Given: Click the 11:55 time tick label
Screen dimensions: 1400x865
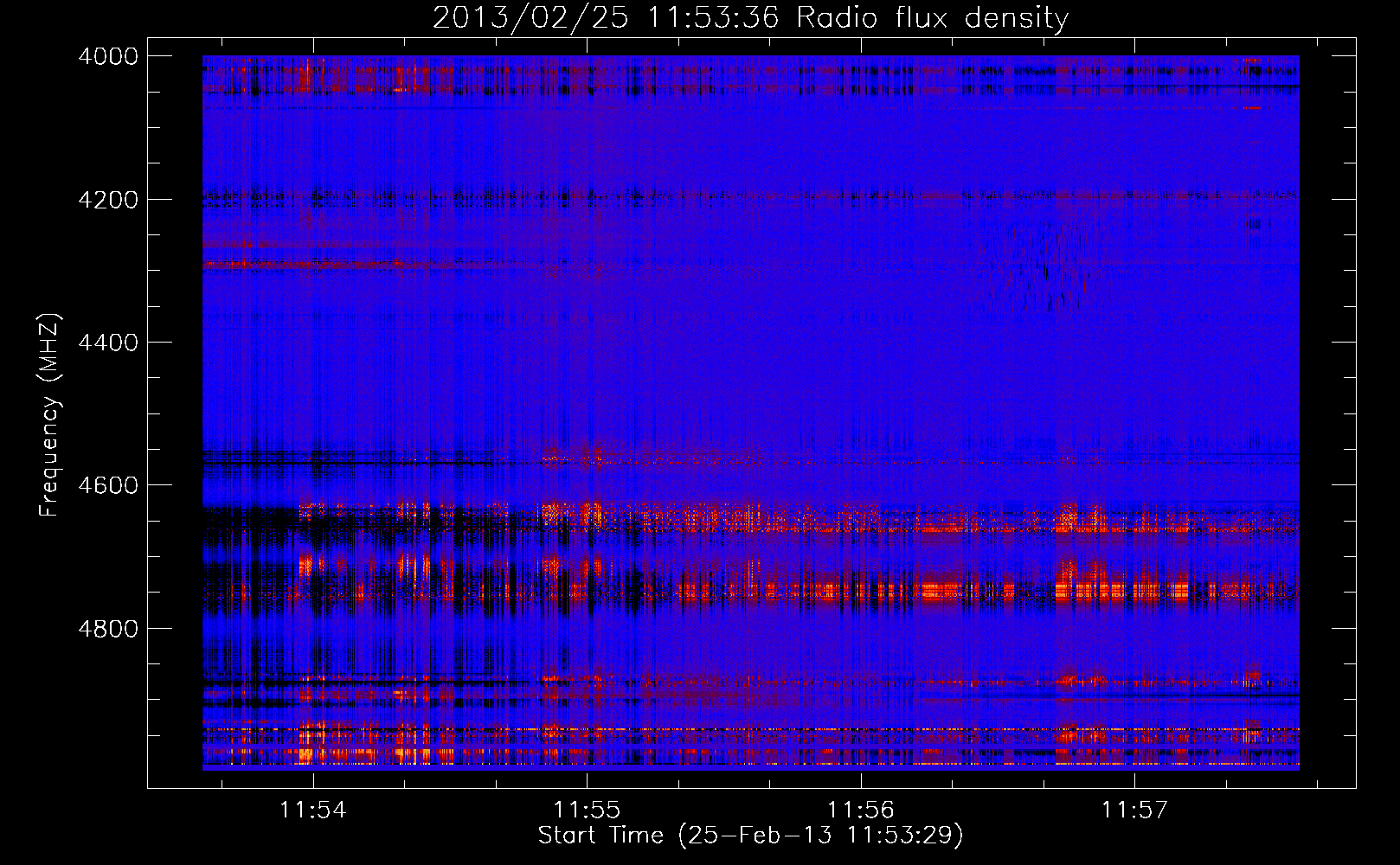Looking at the screenshot, I should 587,810.
